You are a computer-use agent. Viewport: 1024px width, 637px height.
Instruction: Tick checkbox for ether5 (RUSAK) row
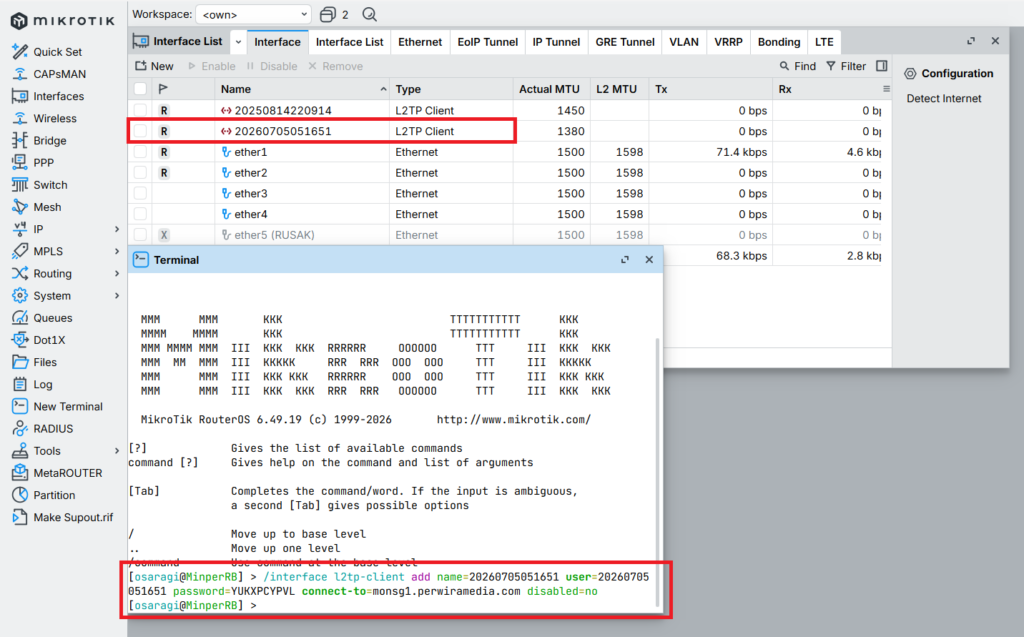(x=140, y=235)
